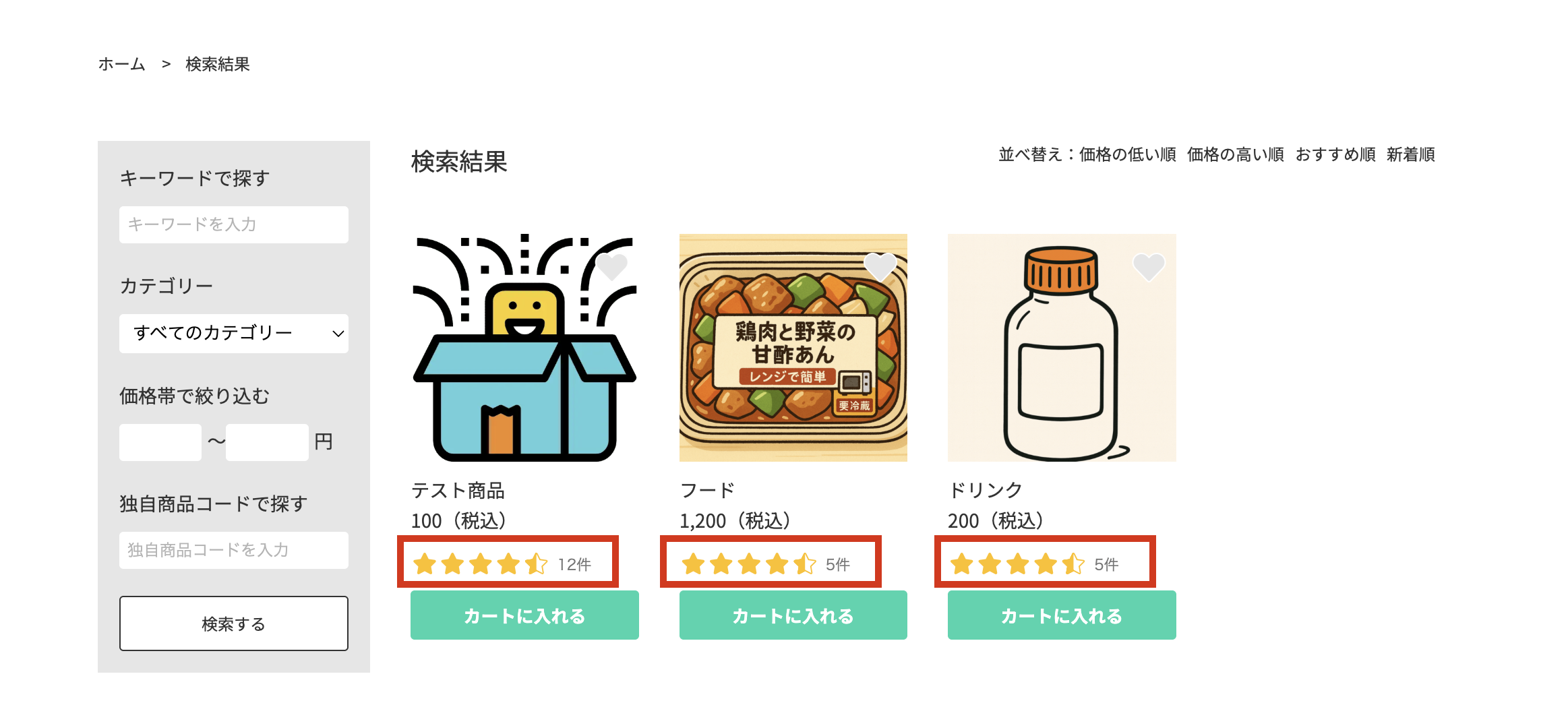Click the minimum price input box
This screenshot has width=1568, height=703.
[x=160, y=442]
